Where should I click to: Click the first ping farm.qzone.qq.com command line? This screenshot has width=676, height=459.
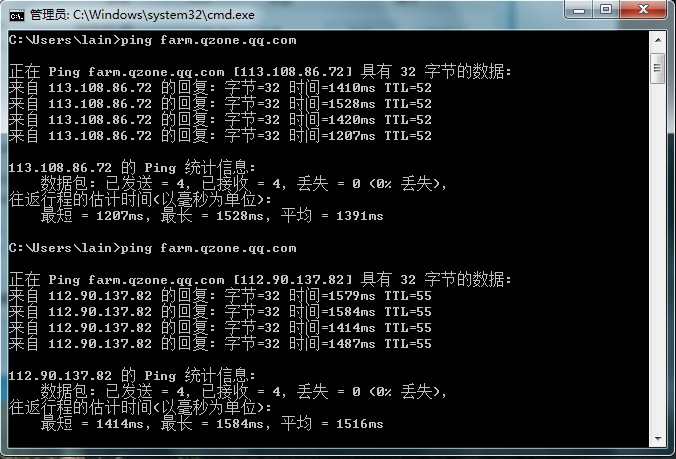coord(152,40)
